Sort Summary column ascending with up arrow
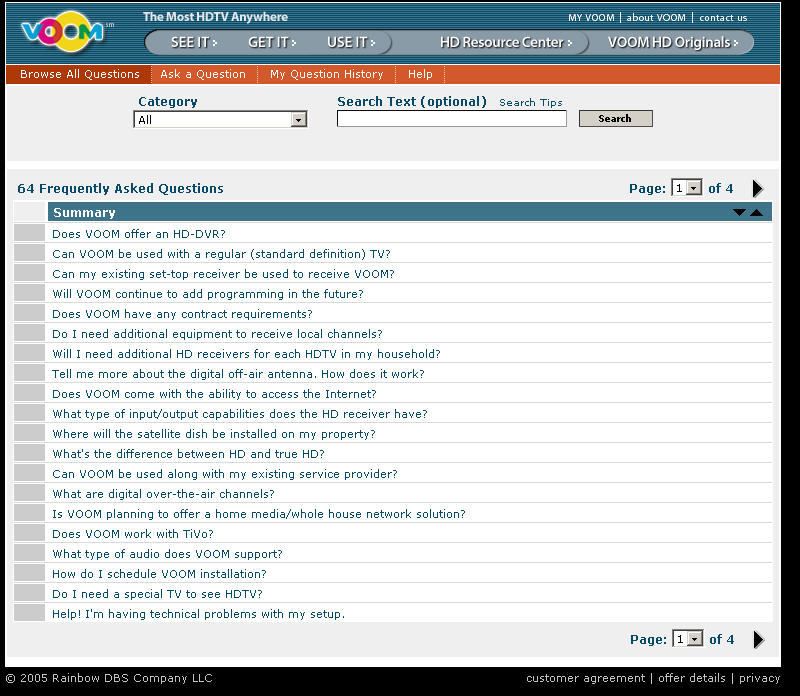 click(x=757, y=212)
